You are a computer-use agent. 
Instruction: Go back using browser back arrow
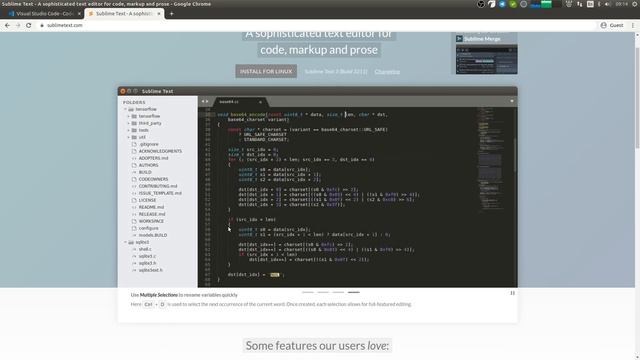click(x=7, y=25)
